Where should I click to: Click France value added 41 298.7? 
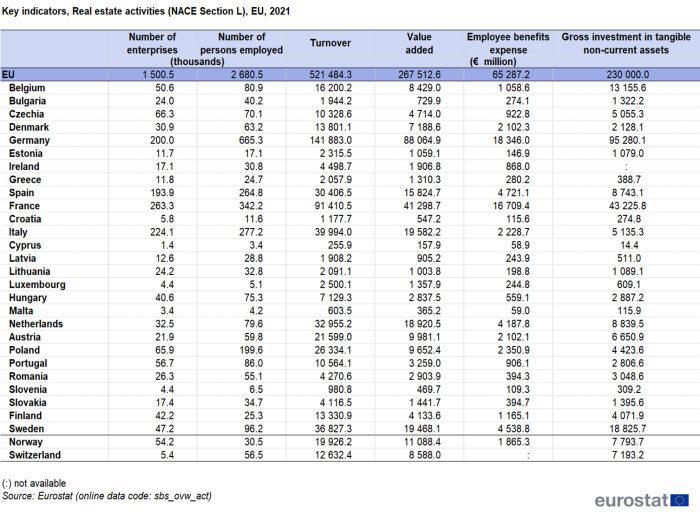pyautogui.click(x=422, y=206)
